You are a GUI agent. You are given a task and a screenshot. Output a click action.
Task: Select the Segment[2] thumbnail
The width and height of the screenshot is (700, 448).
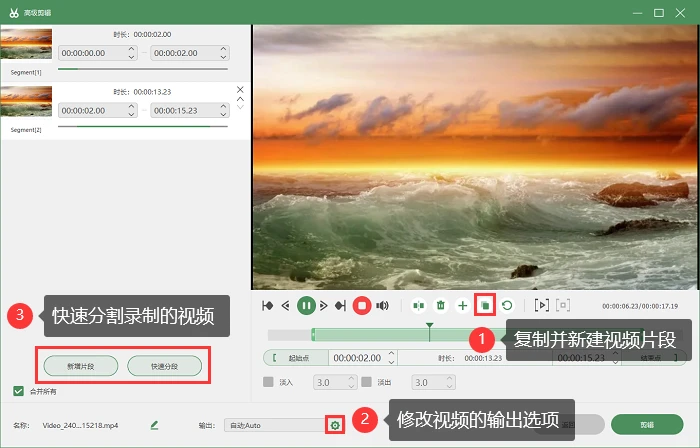coord(26,102)
